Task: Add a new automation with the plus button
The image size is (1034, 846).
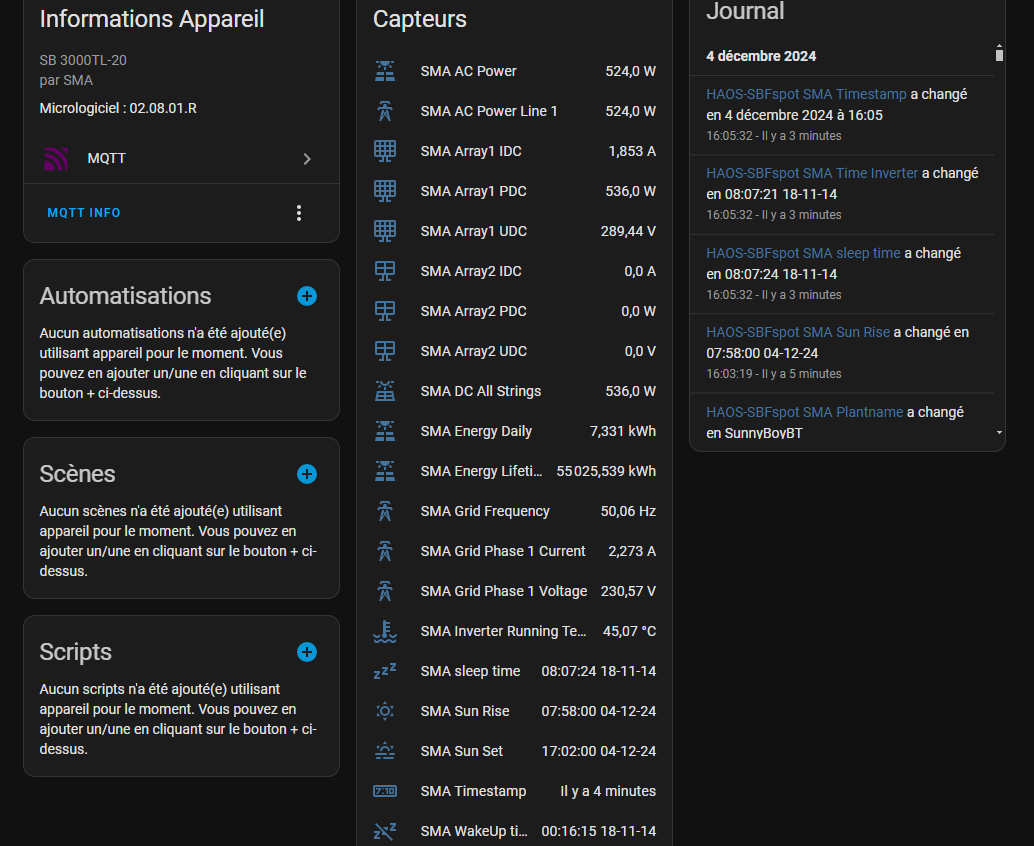Action: [x=306, y=295]
